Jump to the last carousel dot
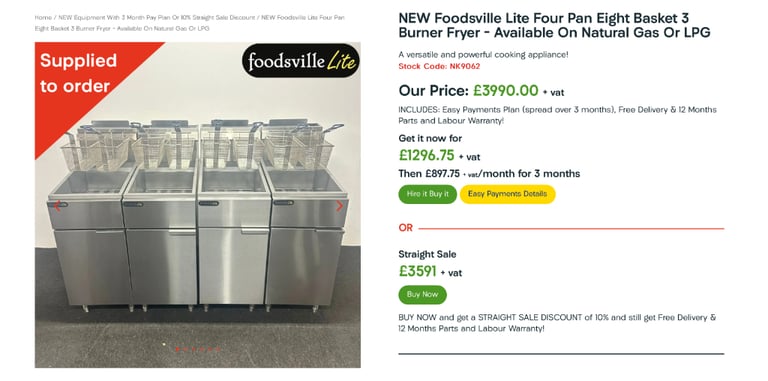Viewport: 768px width, 381px height. click(218, 349)
